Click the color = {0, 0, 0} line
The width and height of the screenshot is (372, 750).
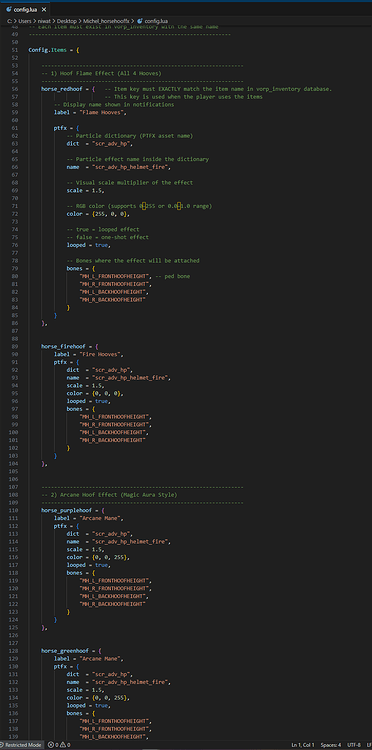coord(95,393)
